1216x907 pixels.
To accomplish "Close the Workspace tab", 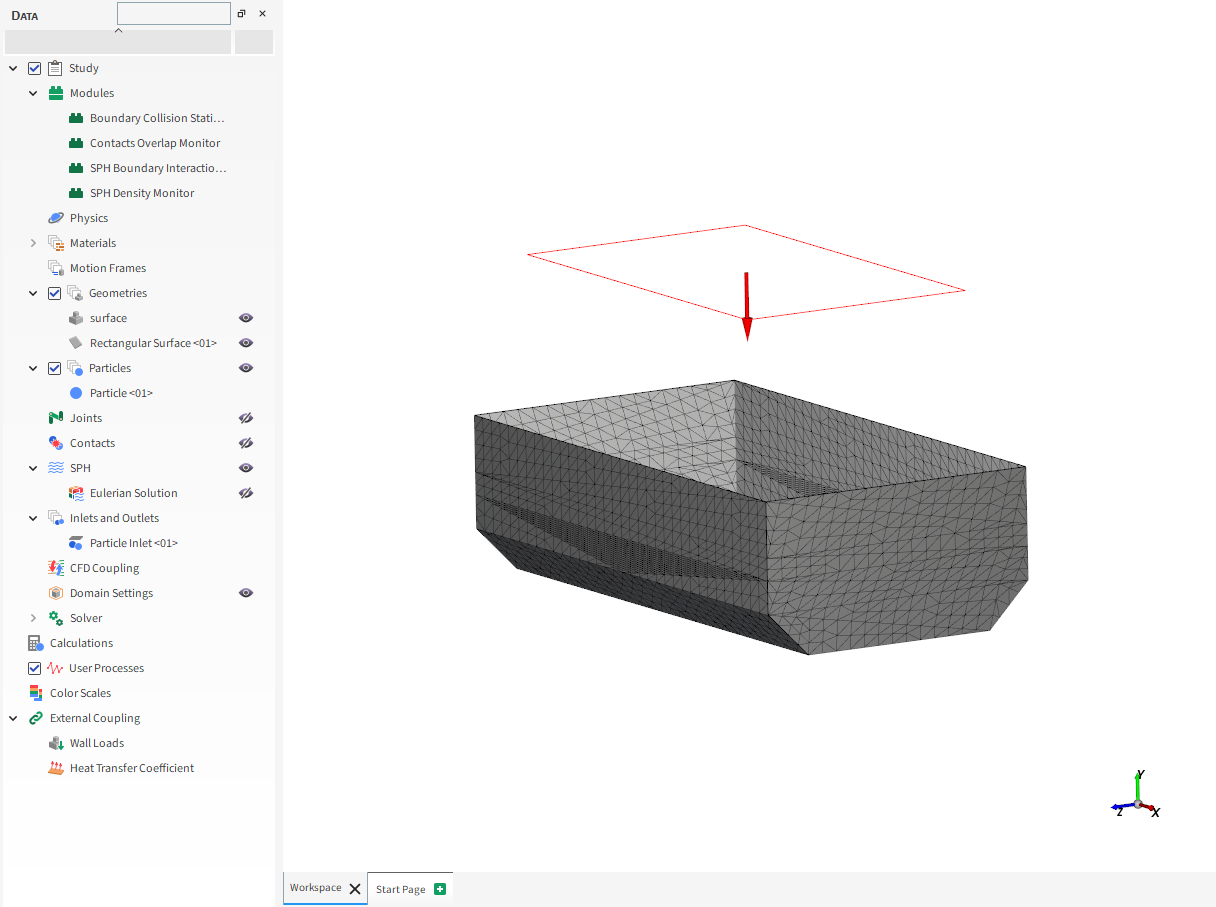I will [355, 888].
